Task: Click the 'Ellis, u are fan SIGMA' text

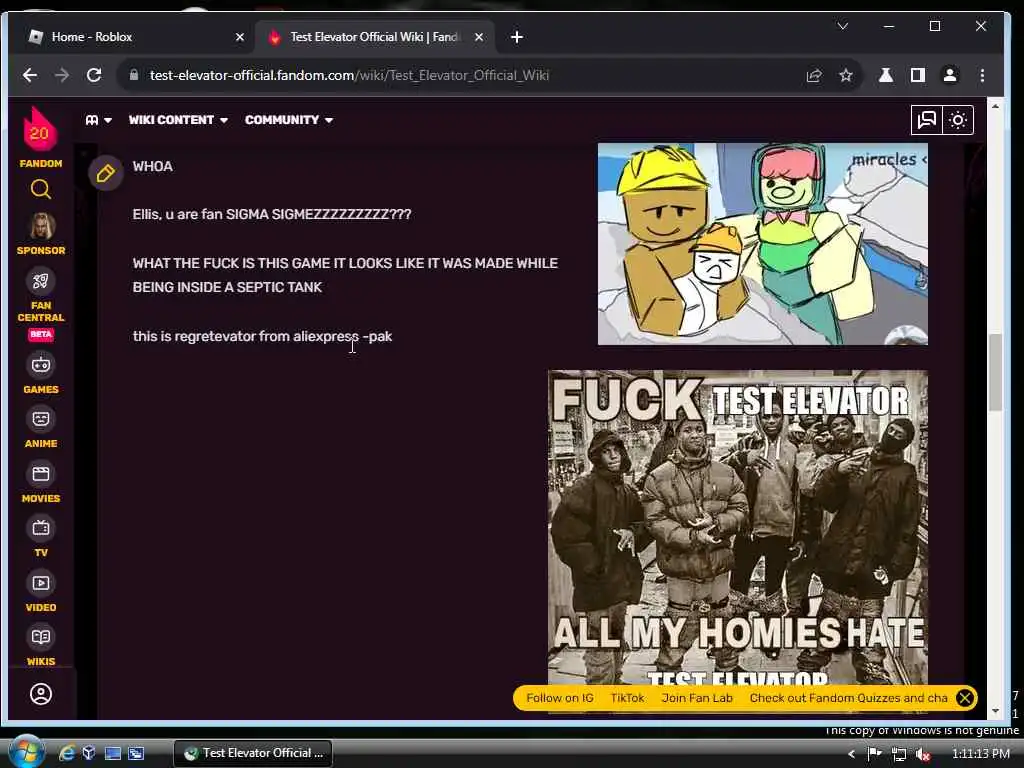Action: coord(272,214)
